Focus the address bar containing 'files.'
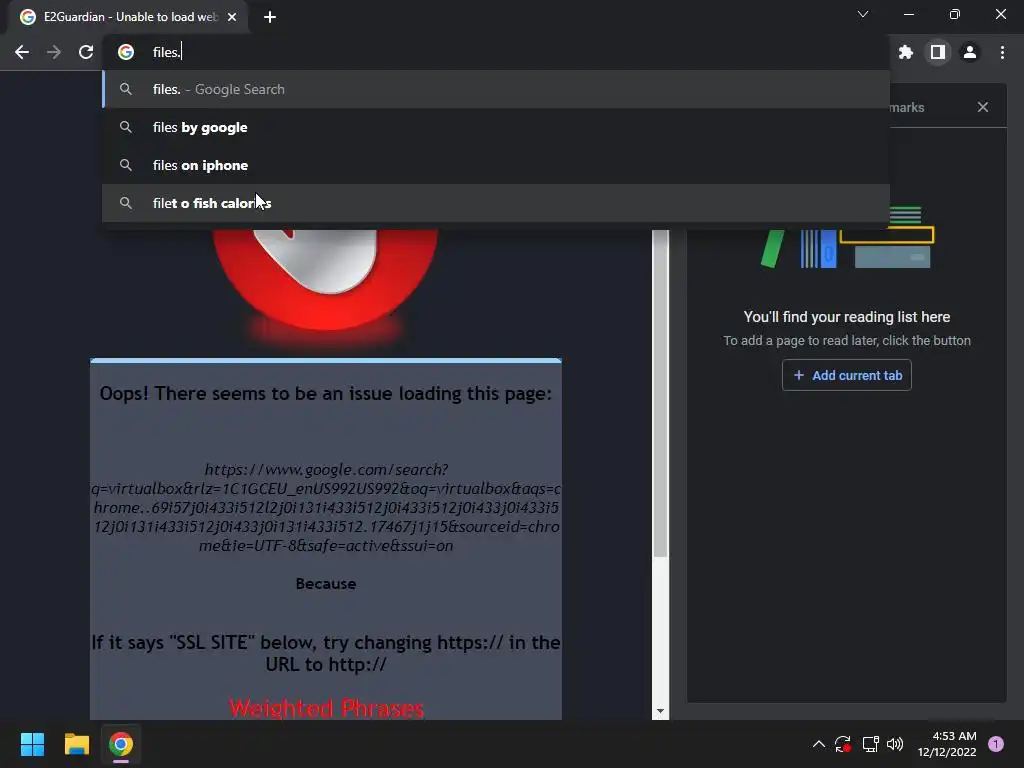 [496, 52]
